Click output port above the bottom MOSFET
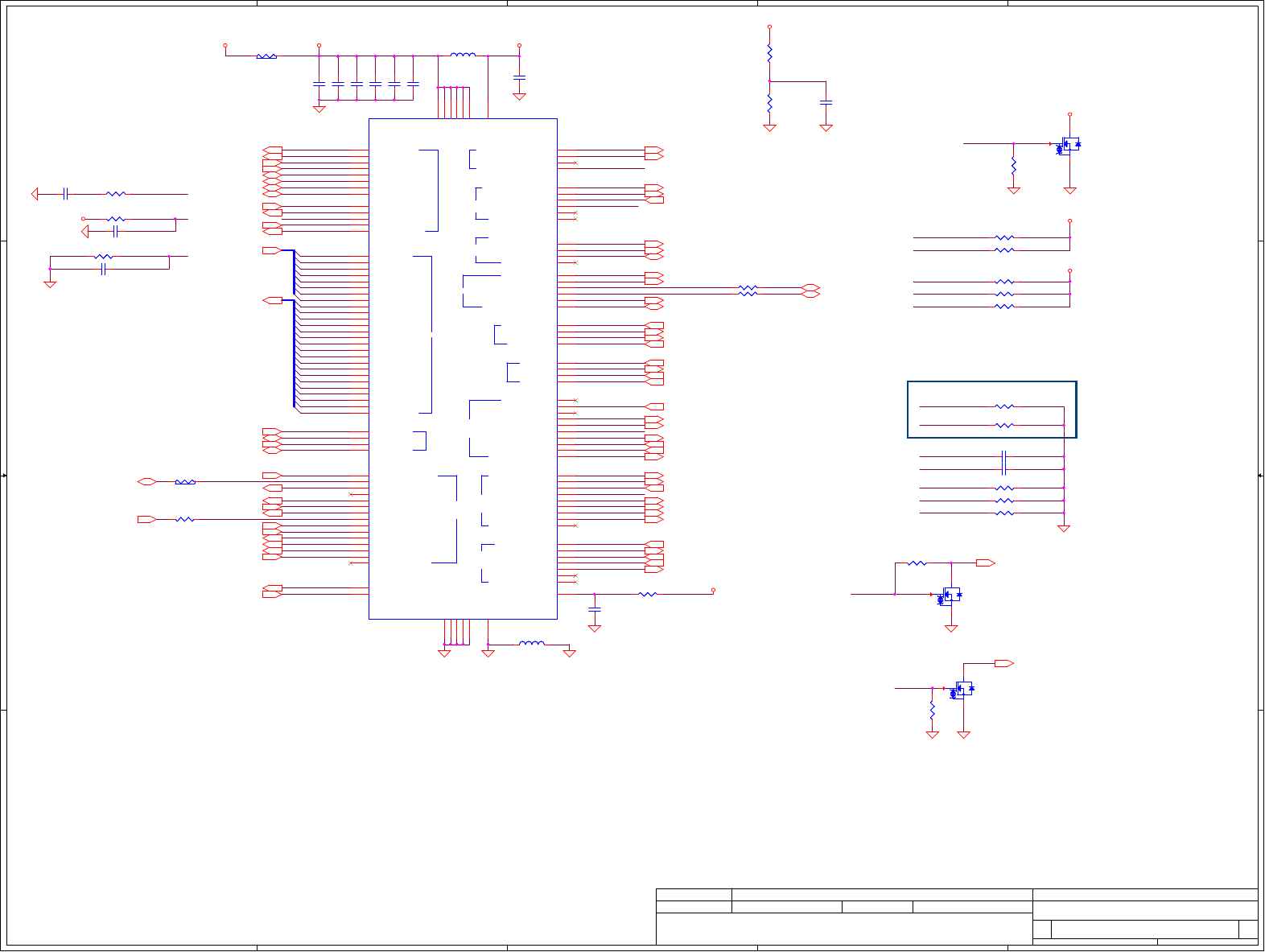The height and width of the screenshot is (952, 1265). (1004, 664)
